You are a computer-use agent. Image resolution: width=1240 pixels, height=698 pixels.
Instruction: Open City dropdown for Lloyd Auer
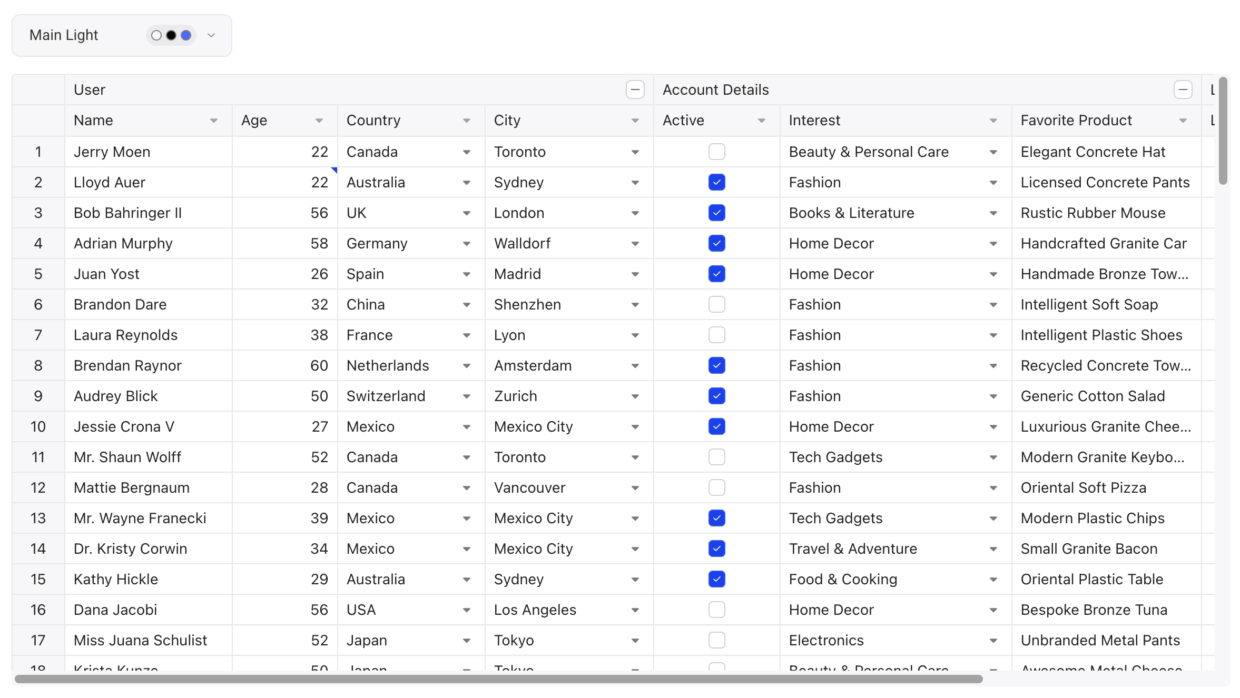coord(635,182)
